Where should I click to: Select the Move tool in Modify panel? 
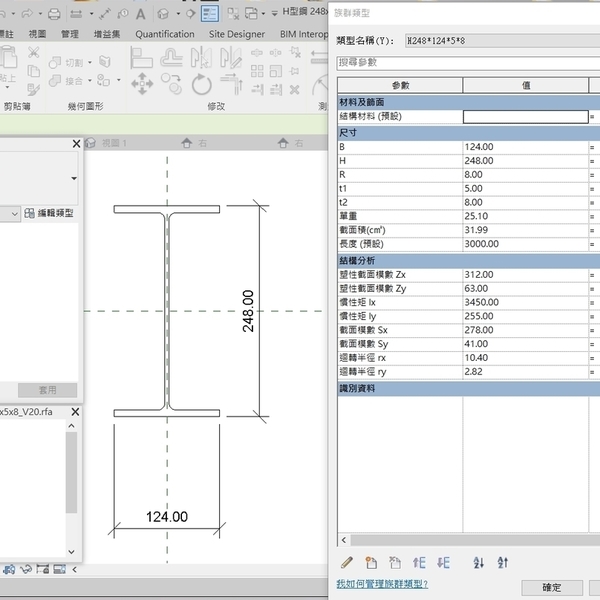[x=141, y=83]
